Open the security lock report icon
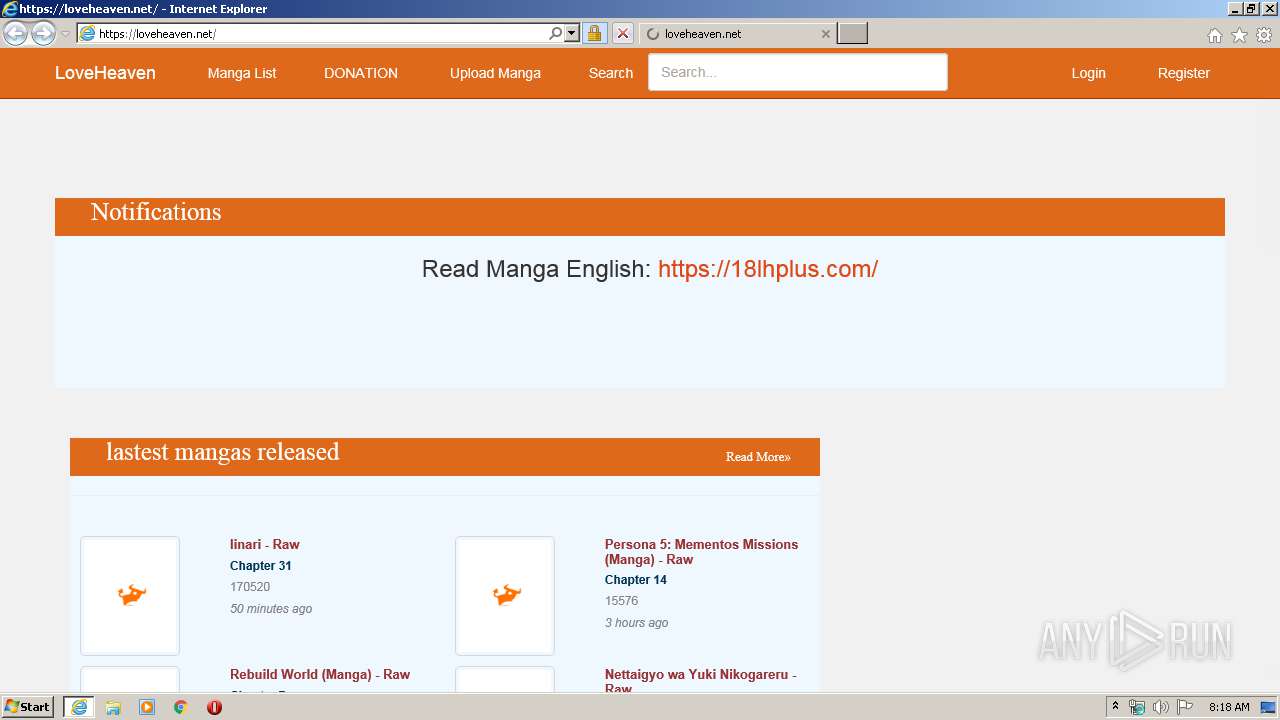Screen dimensions: 1280x720 (594, 33)
